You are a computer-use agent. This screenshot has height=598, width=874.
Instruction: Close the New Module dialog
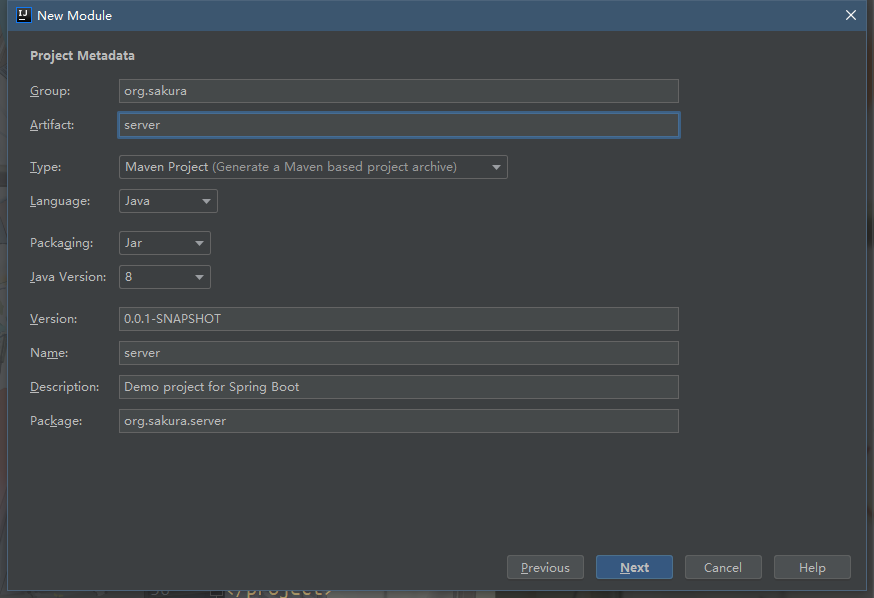pyautogui.click(x=851, y=15)
